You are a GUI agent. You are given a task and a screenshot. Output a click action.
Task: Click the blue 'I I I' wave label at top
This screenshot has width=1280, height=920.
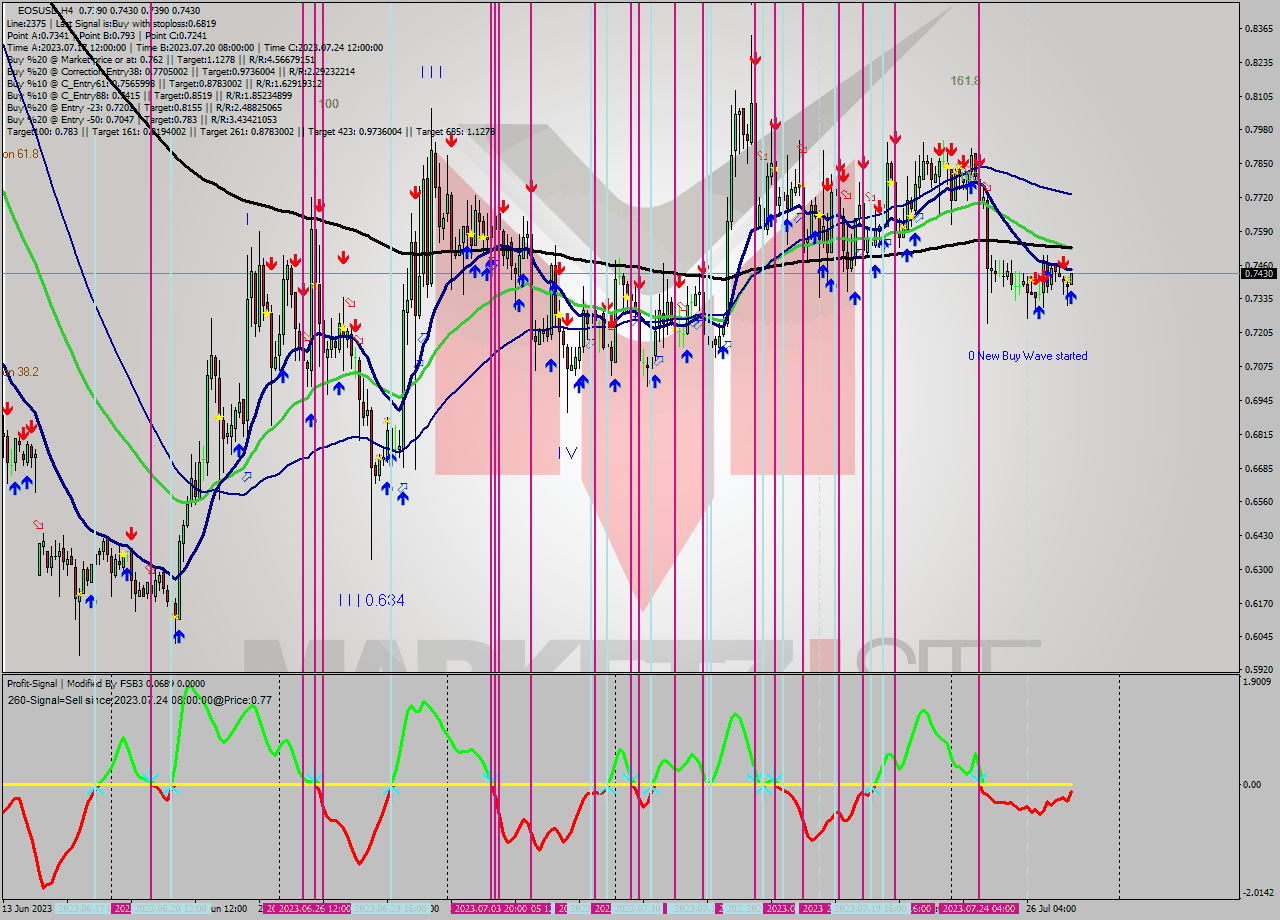(432, 72)
